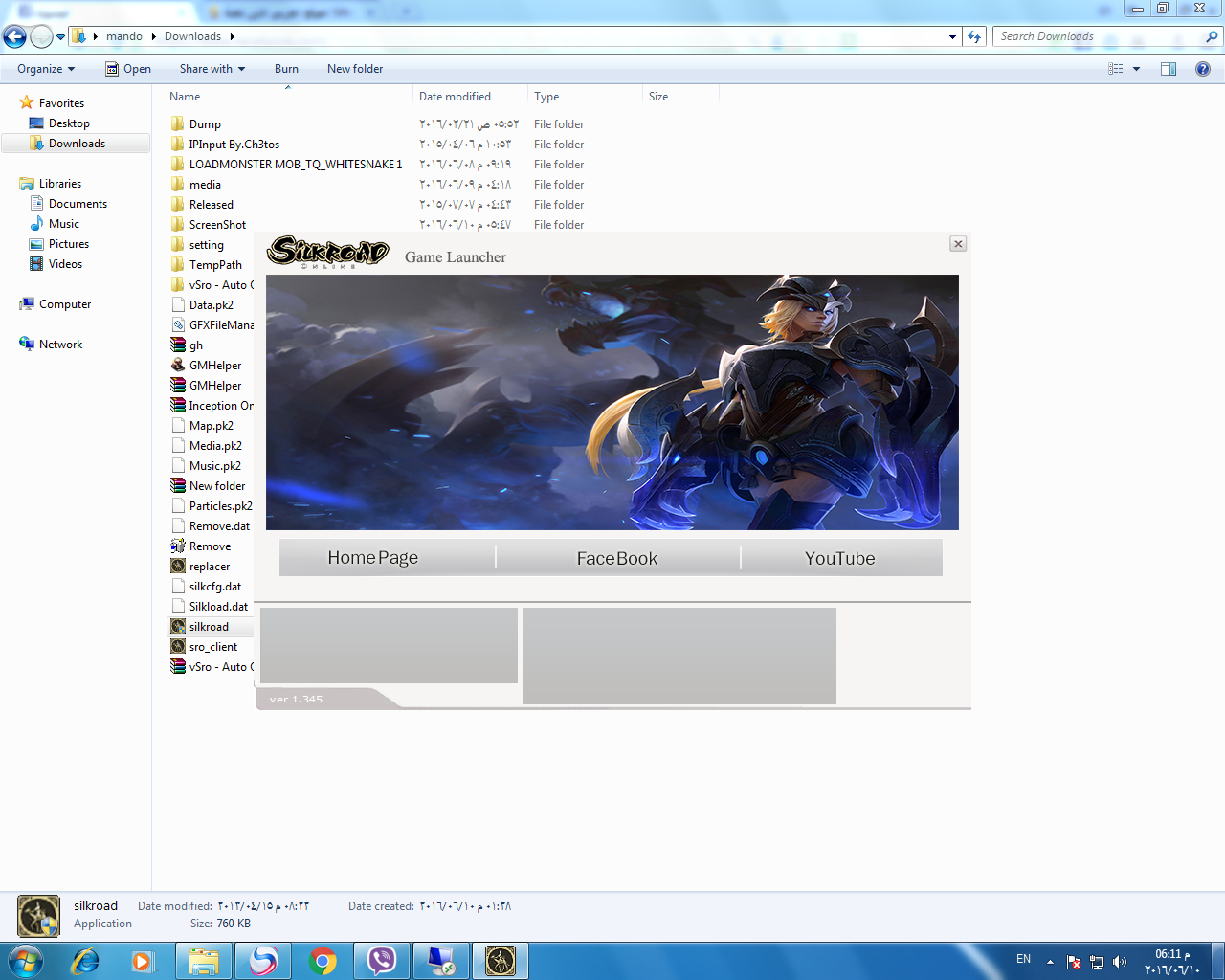Select the Released folder
Viewport: 1225px width, 980px height.
point(211,205)
